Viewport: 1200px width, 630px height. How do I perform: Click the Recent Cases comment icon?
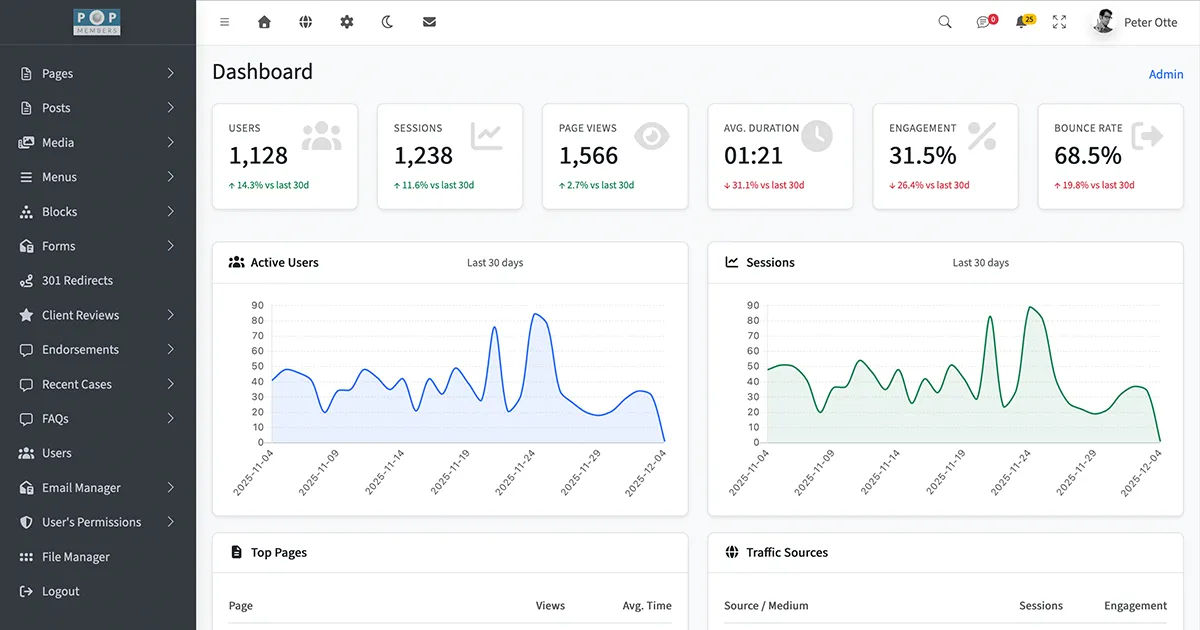[26, 385]
